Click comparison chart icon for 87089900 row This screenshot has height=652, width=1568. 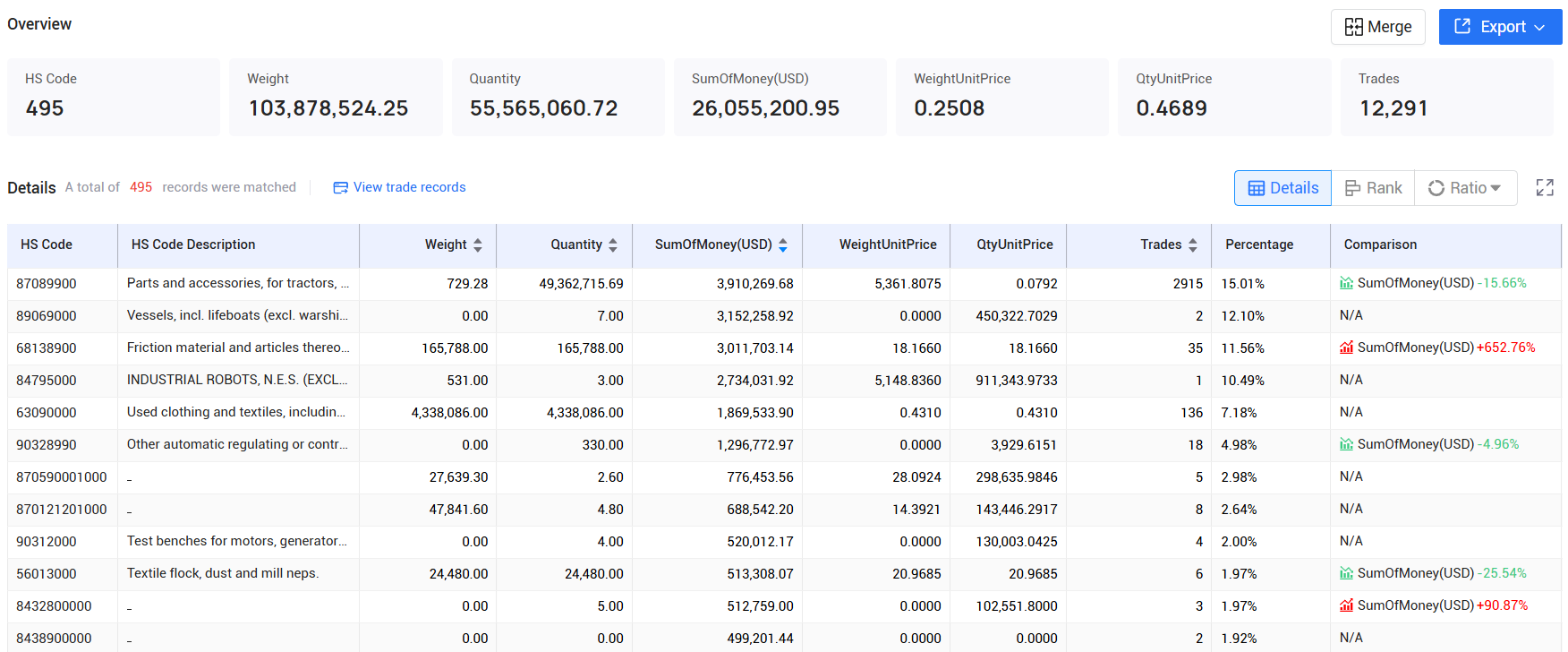(1346, 283)
